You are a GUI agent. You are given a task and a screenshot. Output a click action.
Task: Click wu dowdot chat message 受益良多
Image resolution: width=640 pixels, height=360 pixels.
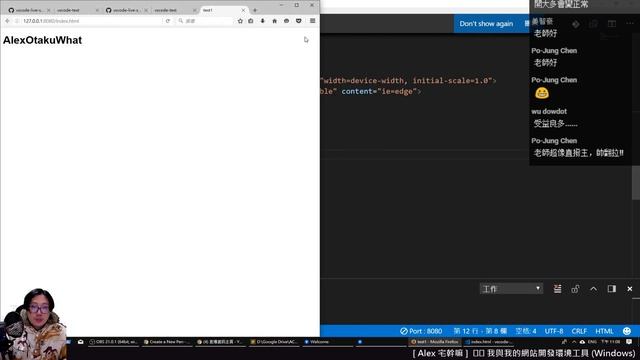pos(555,123)
